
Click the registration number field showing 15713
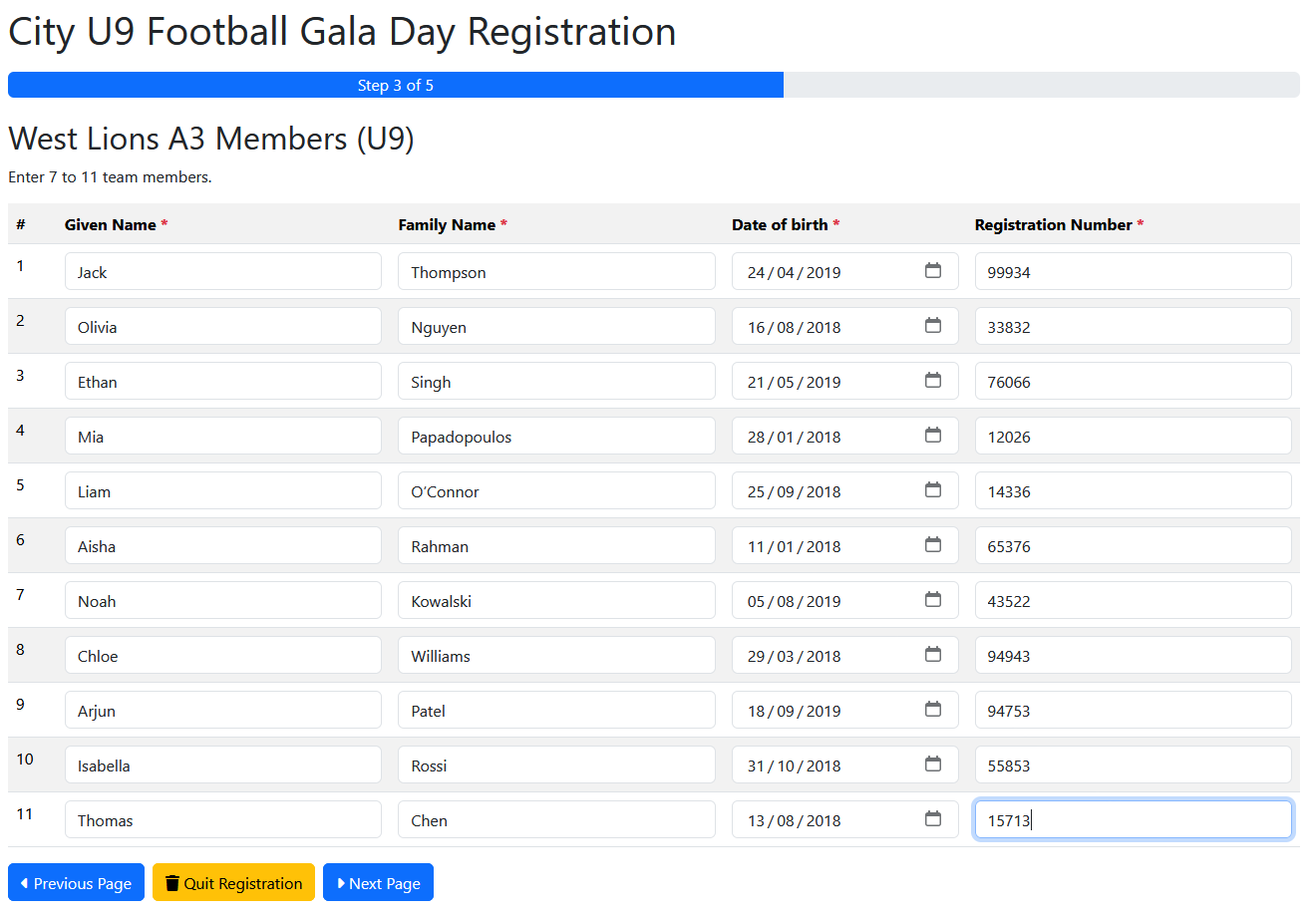tap(1132, 820)
